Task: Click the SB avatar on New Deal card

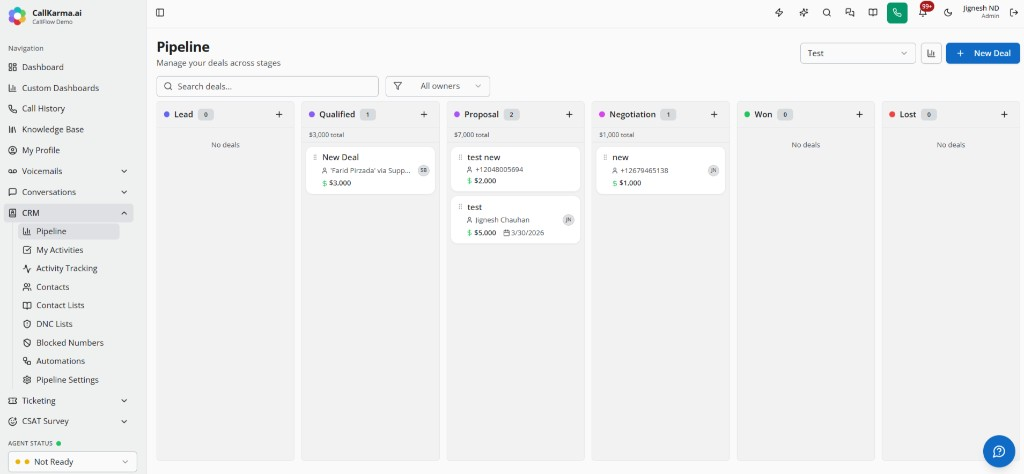Action: (423, 170)
